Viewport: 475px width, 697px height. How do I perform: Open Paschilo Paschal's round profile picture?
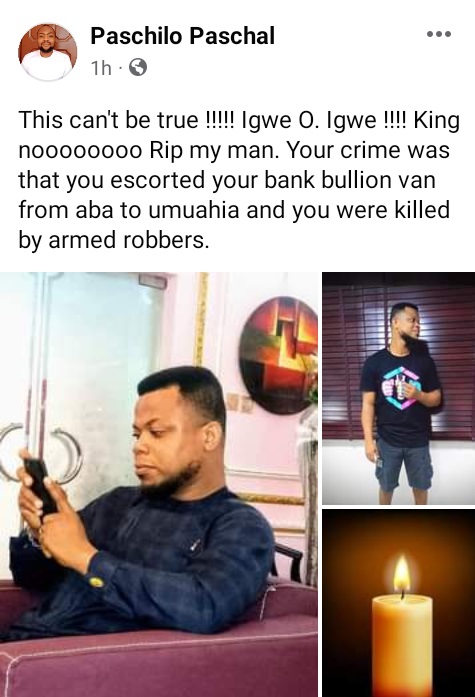pyautogui.click(x=48, y=52)
